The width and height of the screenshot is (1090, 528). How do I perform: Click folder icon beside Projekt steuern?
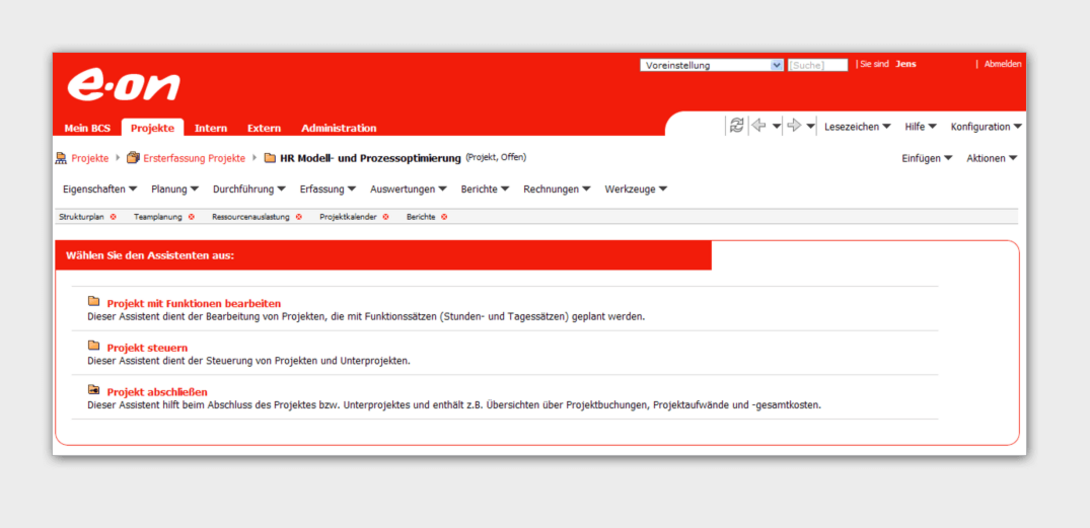[x=94, y=345]
